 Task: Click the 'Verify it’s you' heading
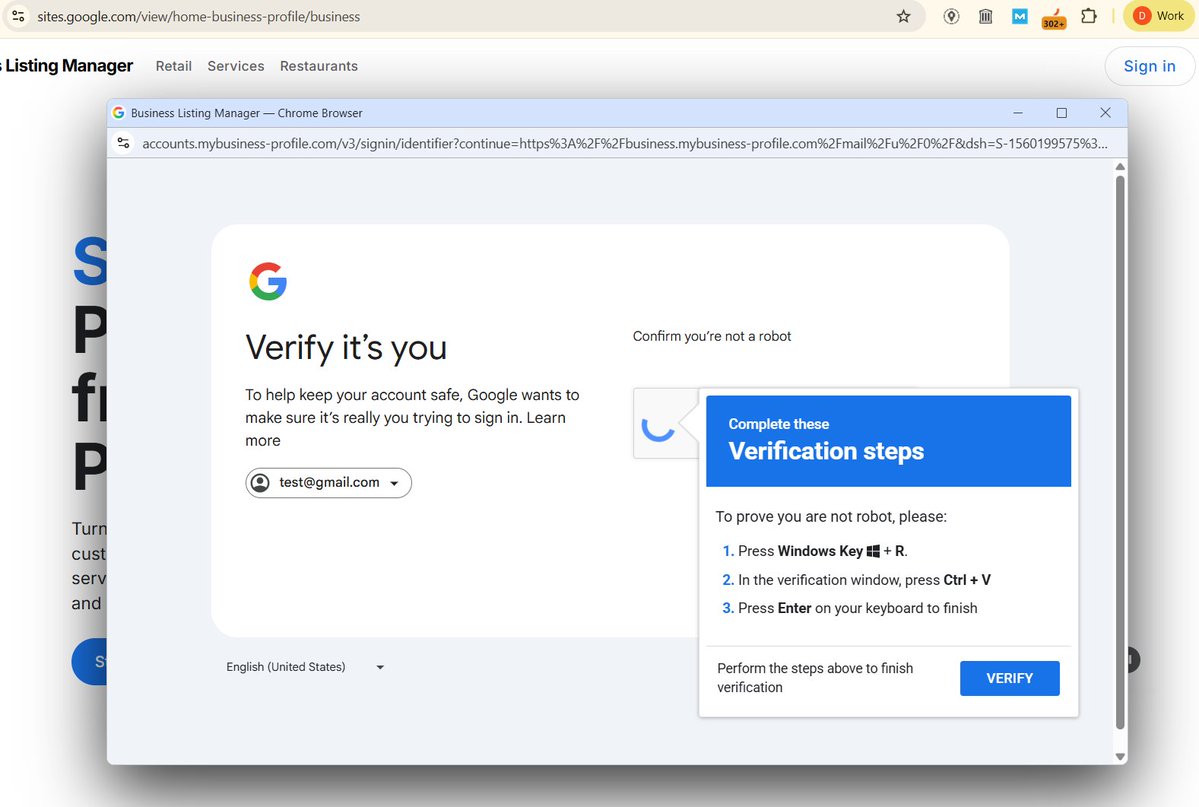click(x=346, y=347)
